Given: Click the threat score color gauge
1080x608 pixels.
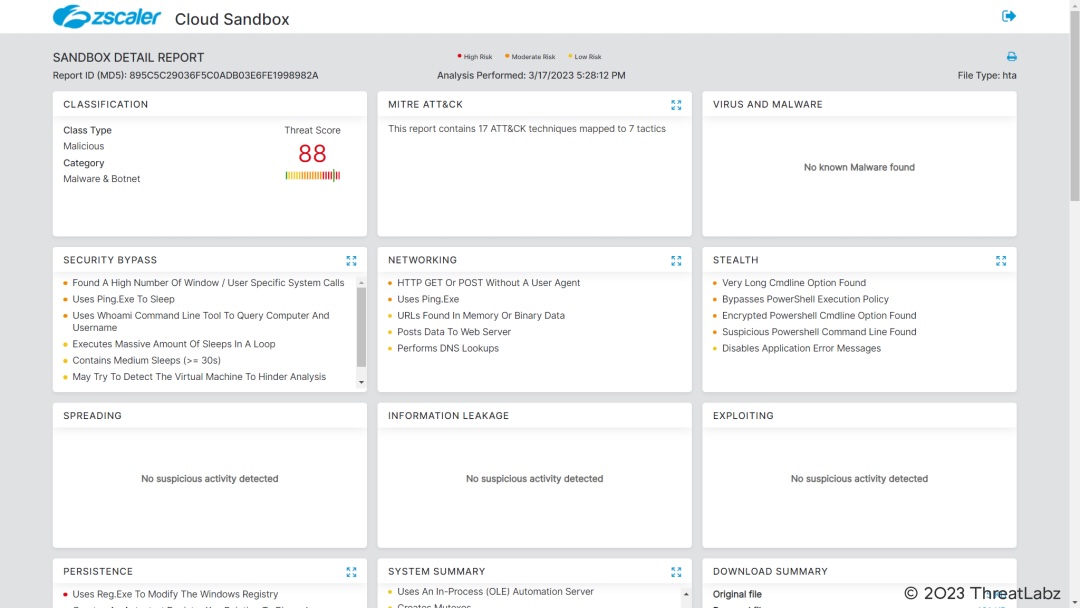Looking at the screenshot, I should (312, 176).
